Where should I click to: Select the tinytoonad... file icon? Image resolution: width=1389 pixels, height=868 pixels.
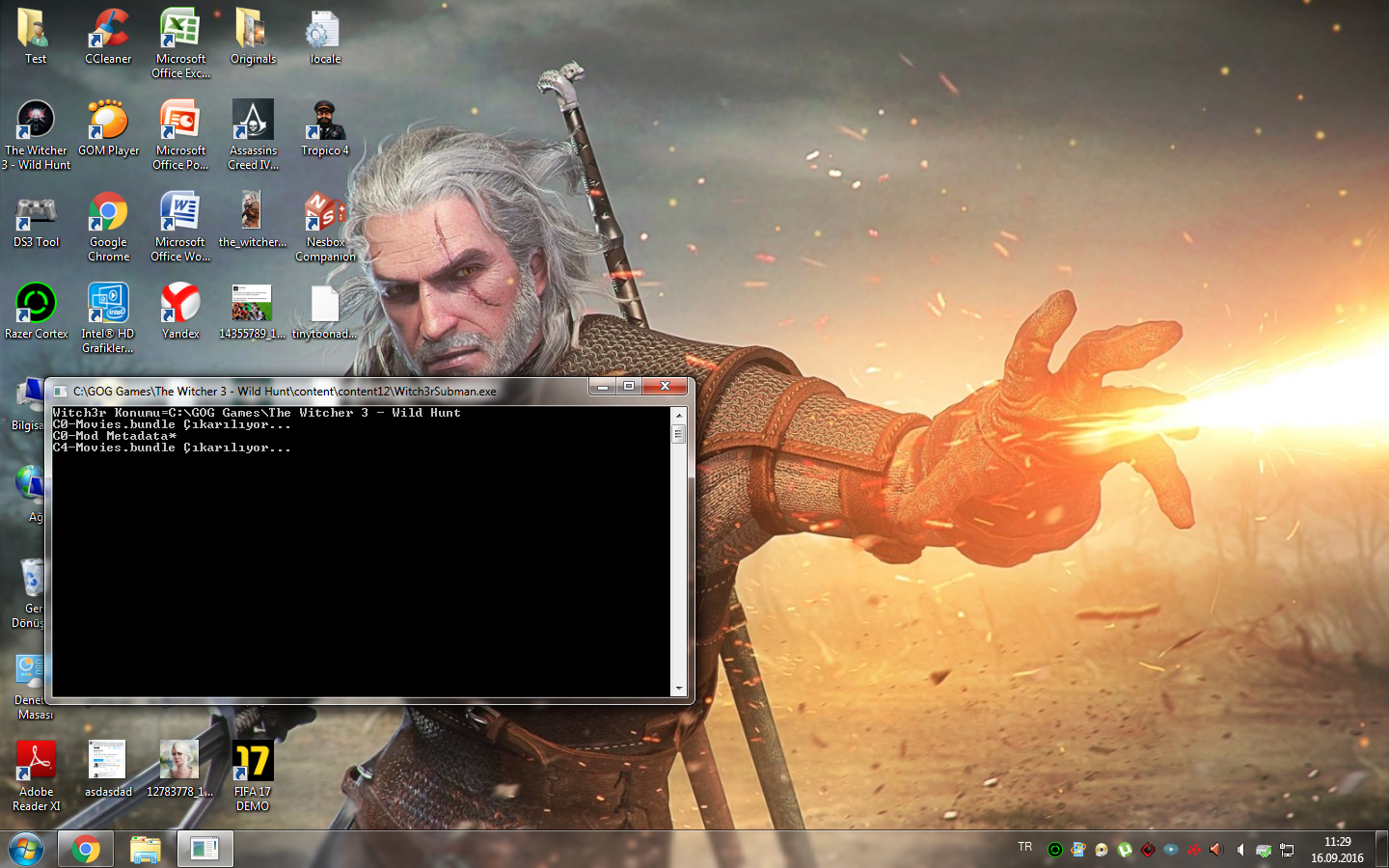[325, 312]
